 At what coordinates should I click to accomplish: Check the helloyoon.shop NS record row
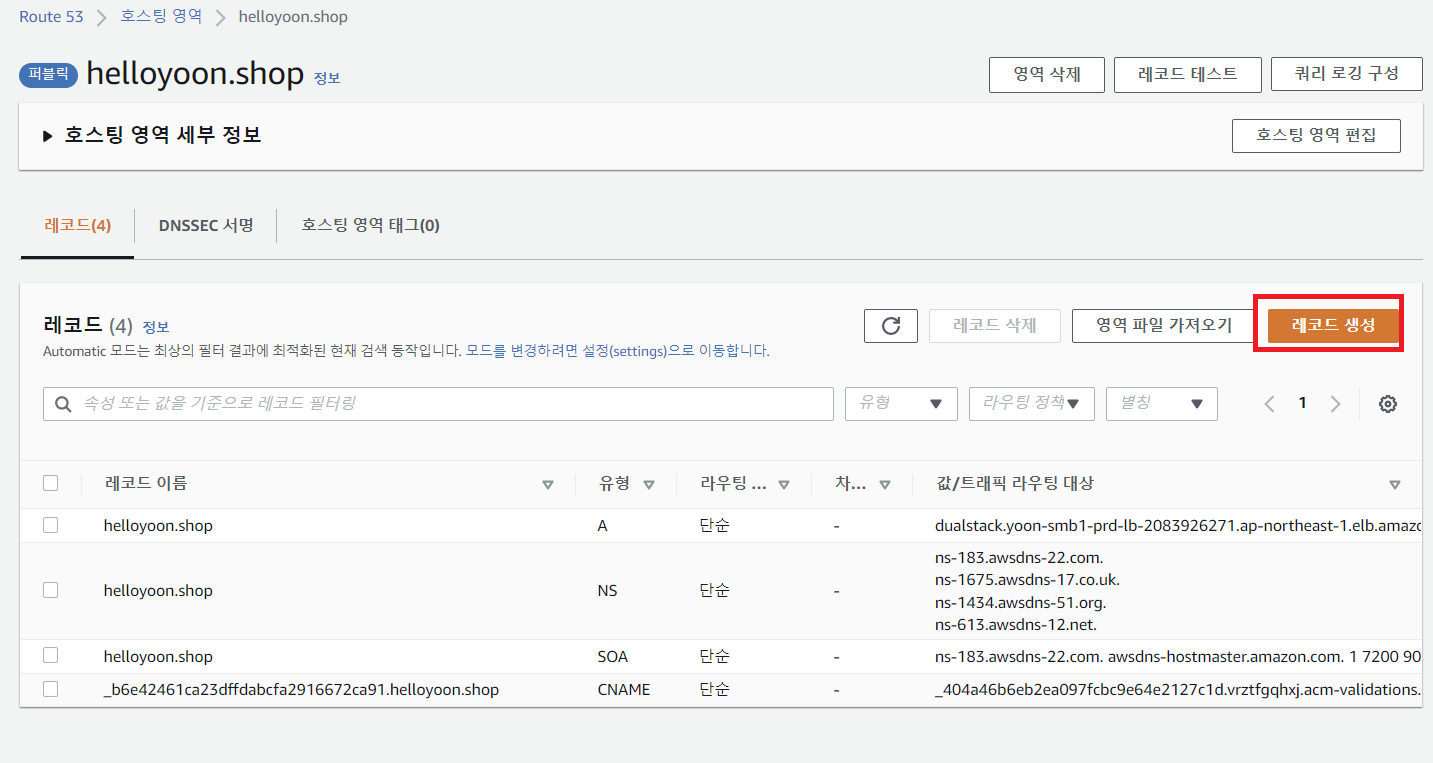click(51, 590)
